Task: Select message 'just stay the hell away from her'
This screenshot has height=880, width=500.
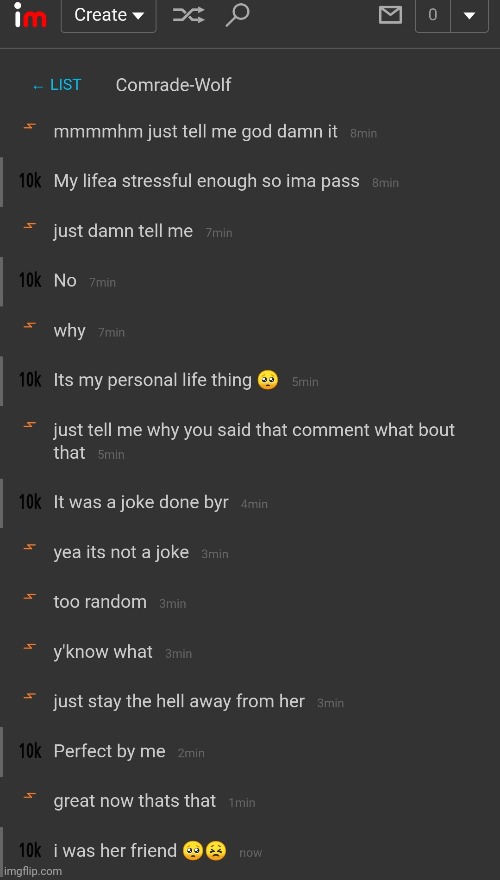Action: click(x=179, y=701)
